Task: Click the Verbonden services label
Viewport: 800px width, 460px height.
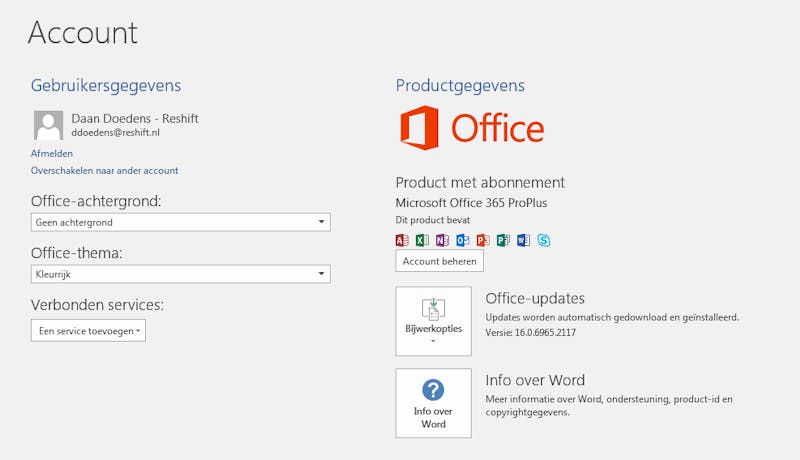Action: (97, 304)
